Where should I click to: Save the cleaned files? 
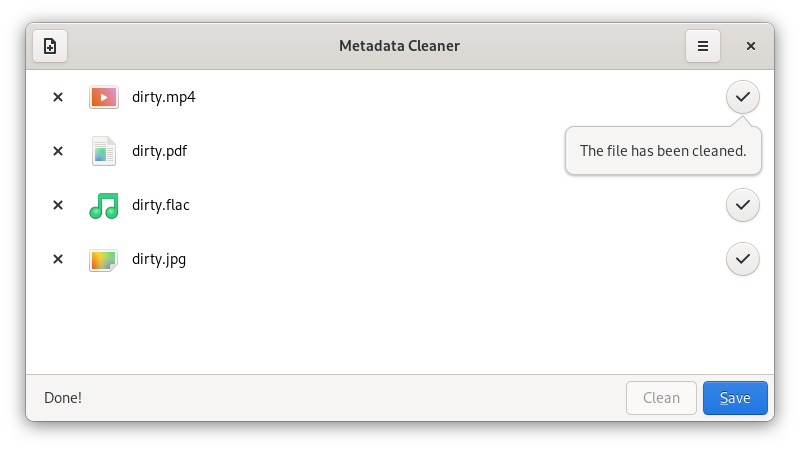[735, 398]
